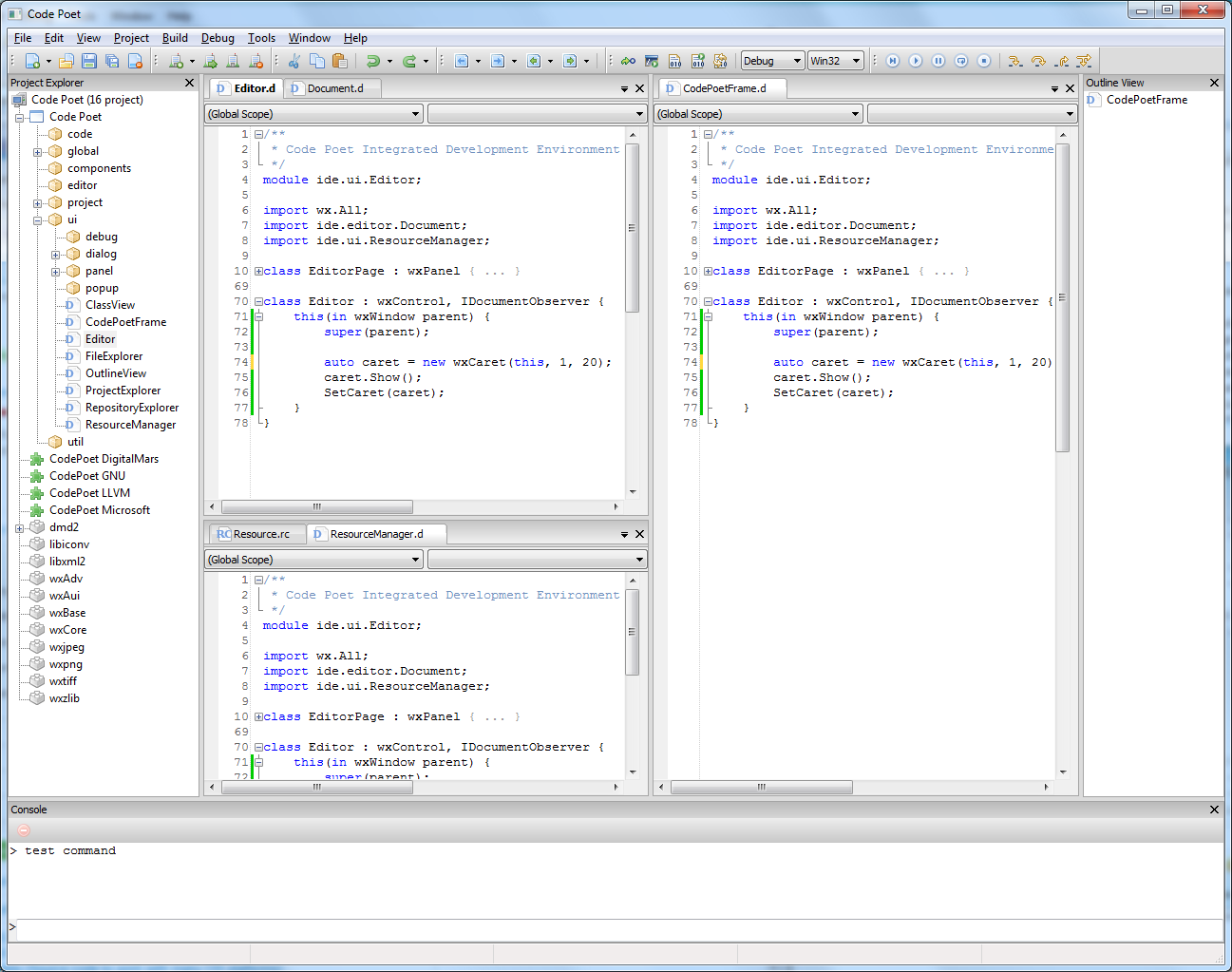
Task: Click the Save floppy disk icon
Action: click(89, 61)
